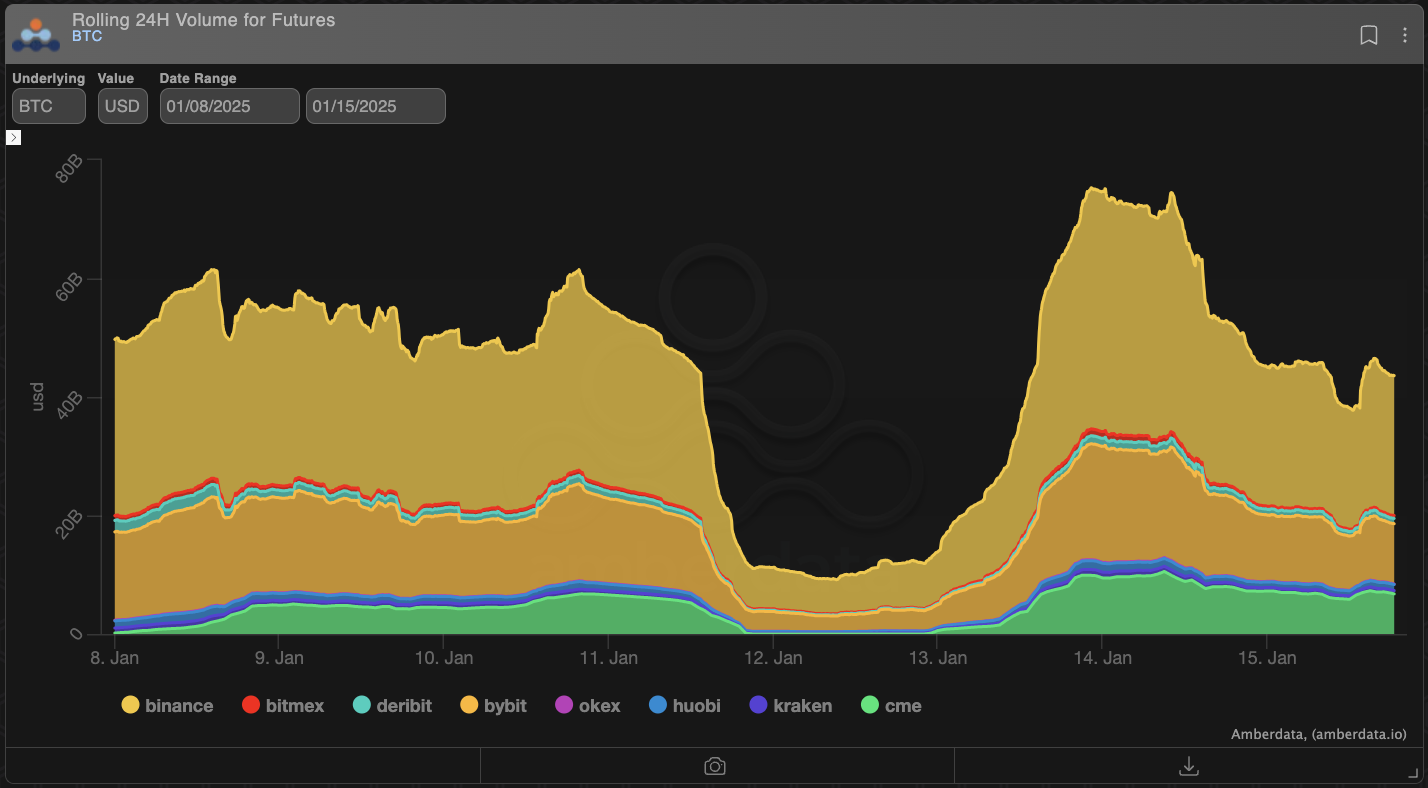Click the 01/15/2025 end date field
The image size is (1428, 788).
[x=375, y=105]
